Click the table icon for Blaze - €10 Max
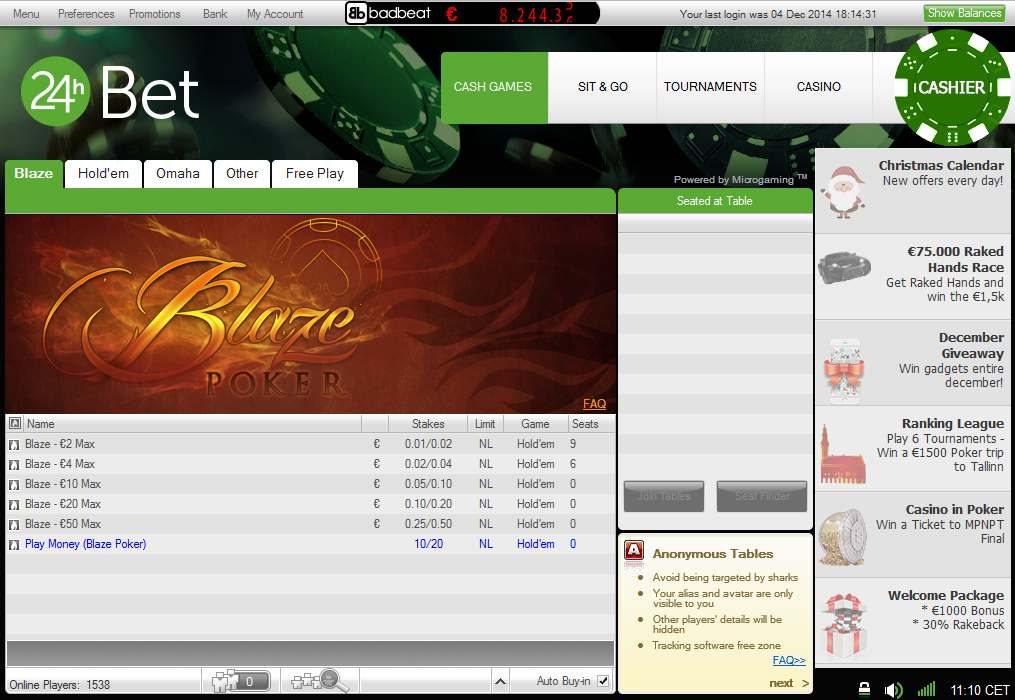 pyautogui.click(x=14, y=485)
